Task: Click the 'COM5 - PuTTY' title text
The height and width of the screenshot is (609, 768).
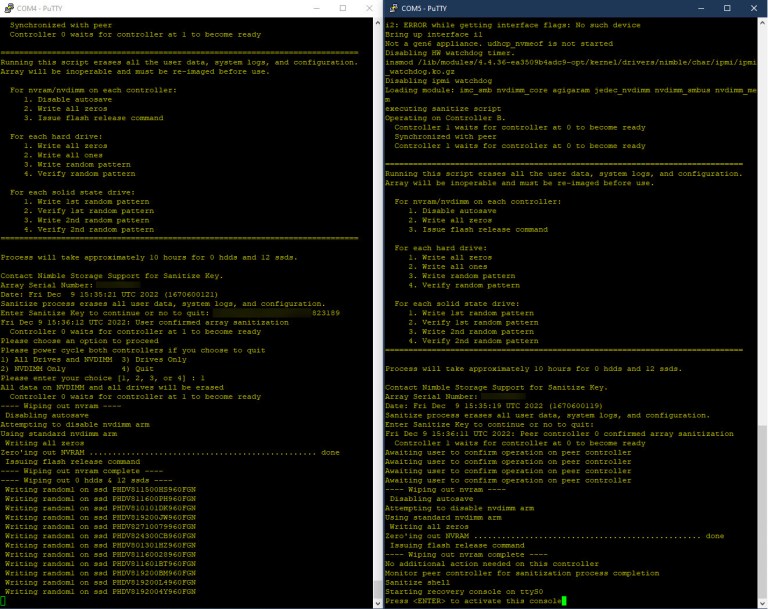Action: tap(424, 8)
